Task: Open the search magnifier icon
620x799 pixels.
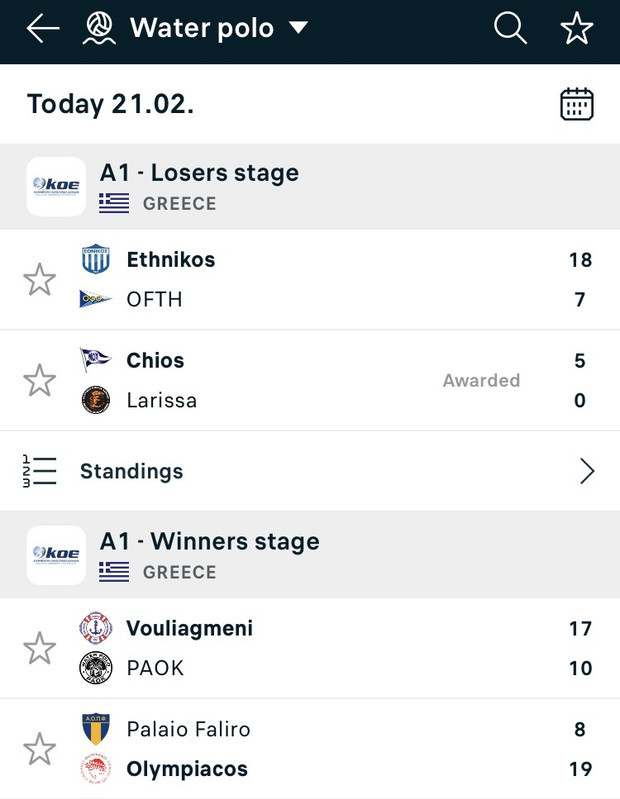Action: pyautogui.click(x=510, y=28)
